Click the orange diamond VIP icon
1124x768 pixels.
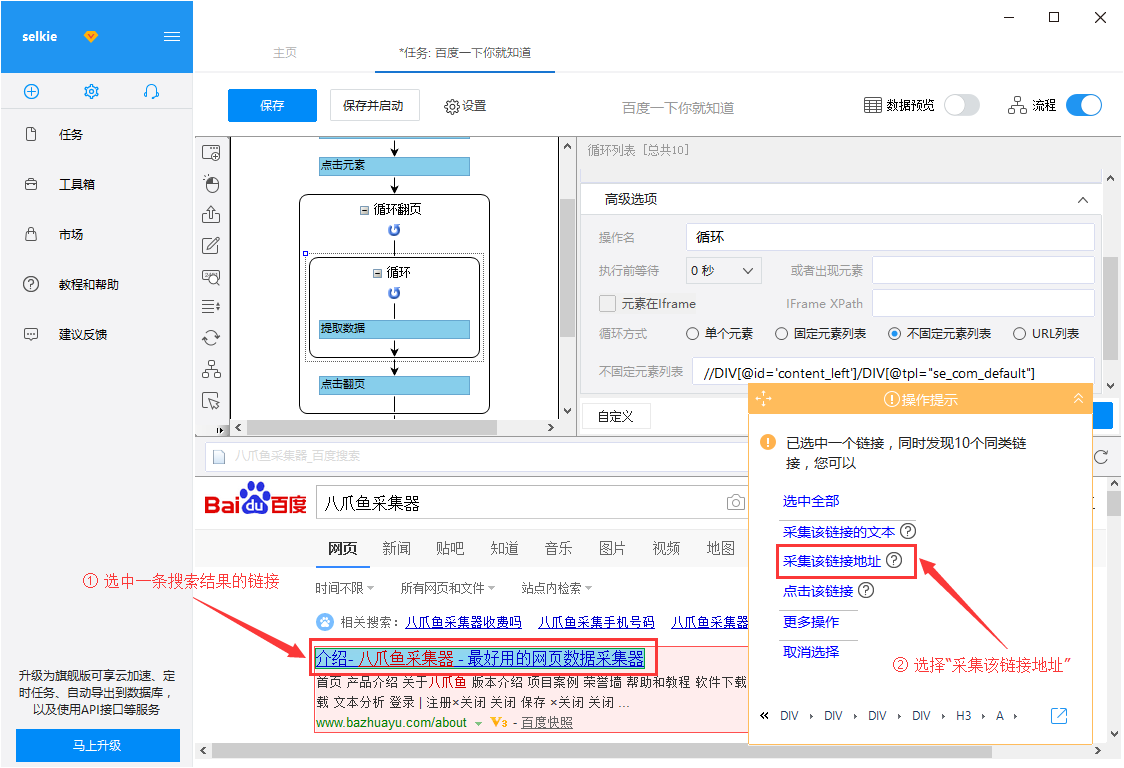click(x=91, y=37)
